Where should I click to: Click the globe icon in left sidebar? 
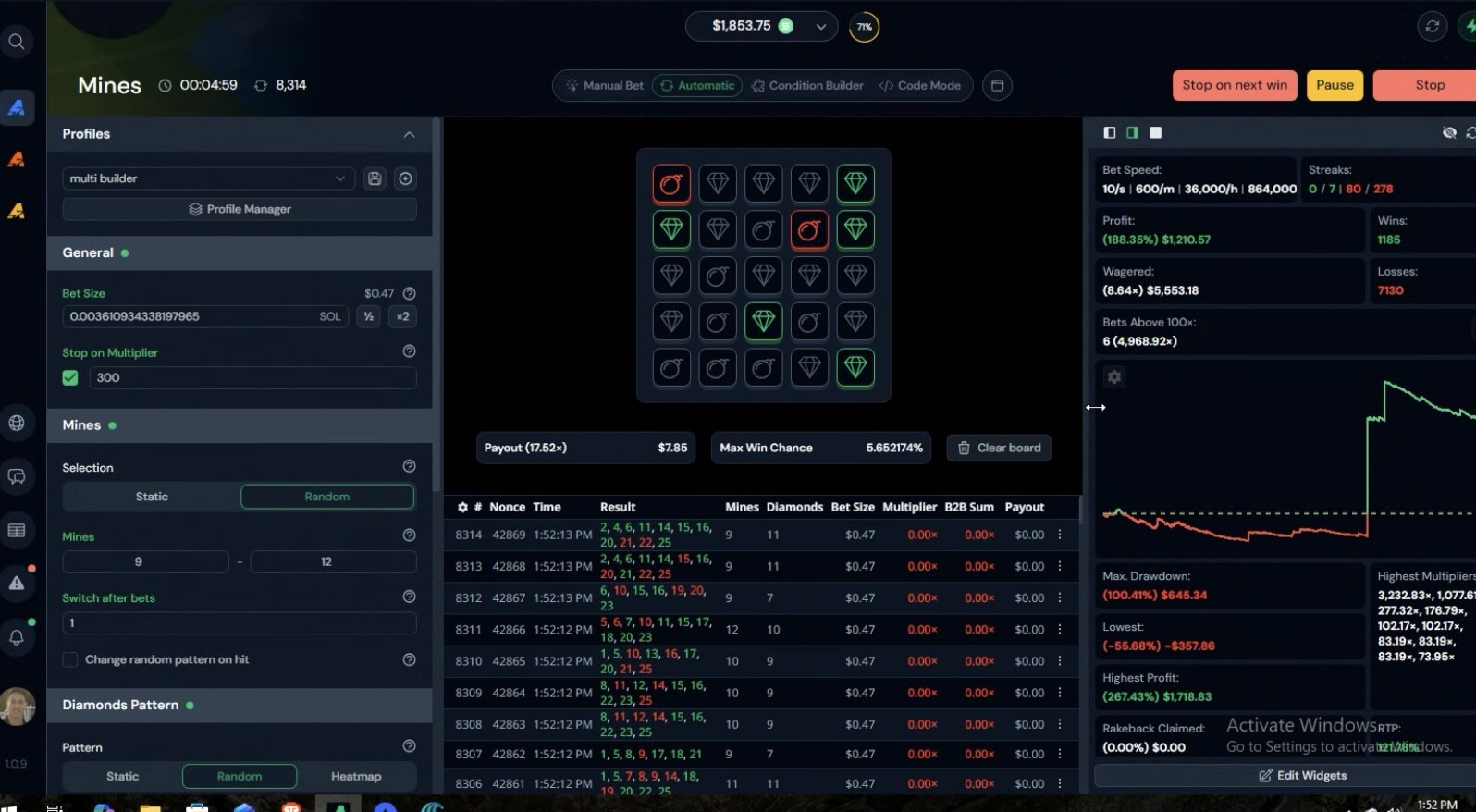(17, 424)
